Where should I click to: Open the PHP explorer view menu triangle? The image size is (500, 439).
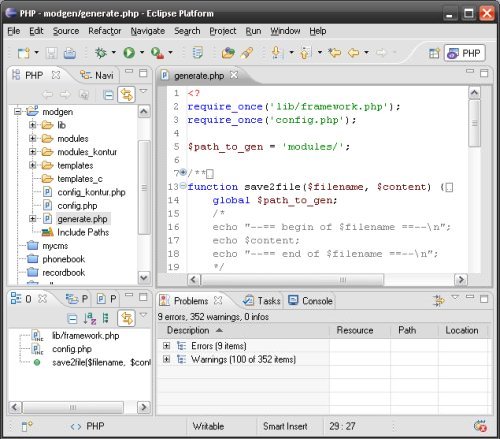pyautogui.click(x=143, y=91)
